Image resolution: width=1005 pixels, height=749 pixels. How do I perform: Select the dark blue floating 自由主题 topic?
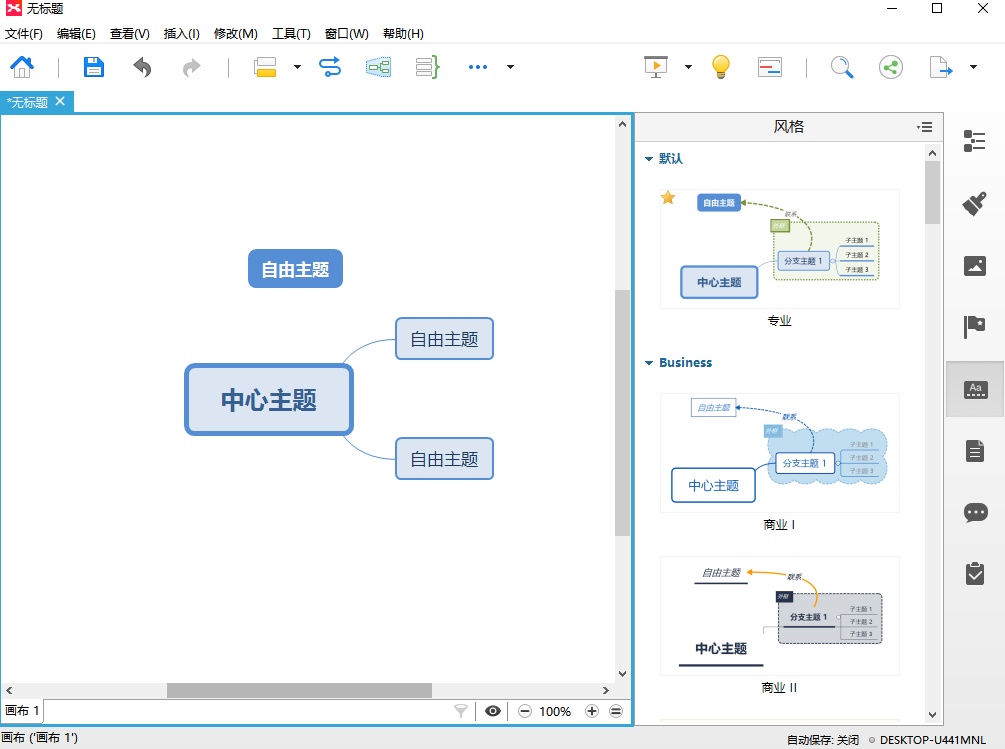point(295,268)
